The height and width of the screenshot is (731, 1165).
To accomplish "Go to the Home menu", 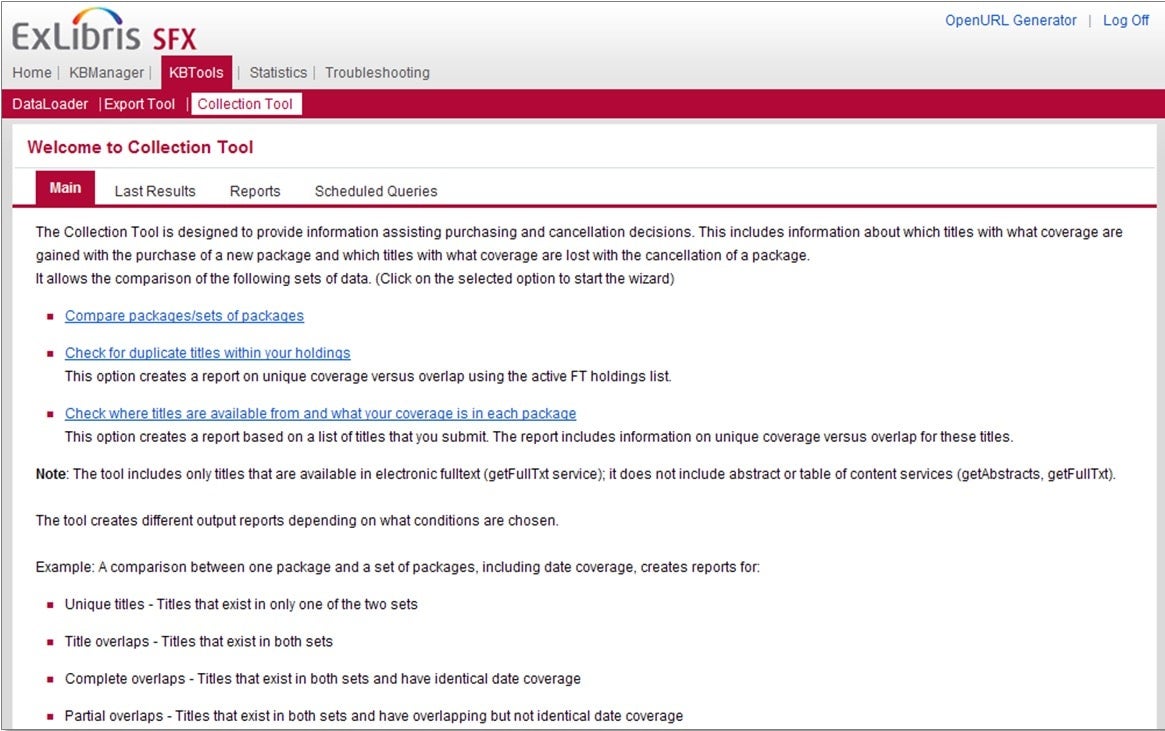I will click(x=32, y=72).
